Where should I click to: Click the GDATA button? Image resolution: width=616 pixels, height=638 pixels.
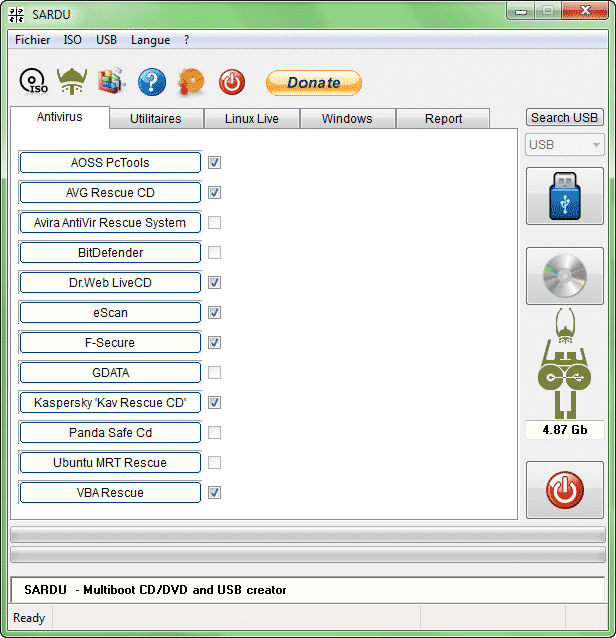pyautogui.click(x=110, y=372)
